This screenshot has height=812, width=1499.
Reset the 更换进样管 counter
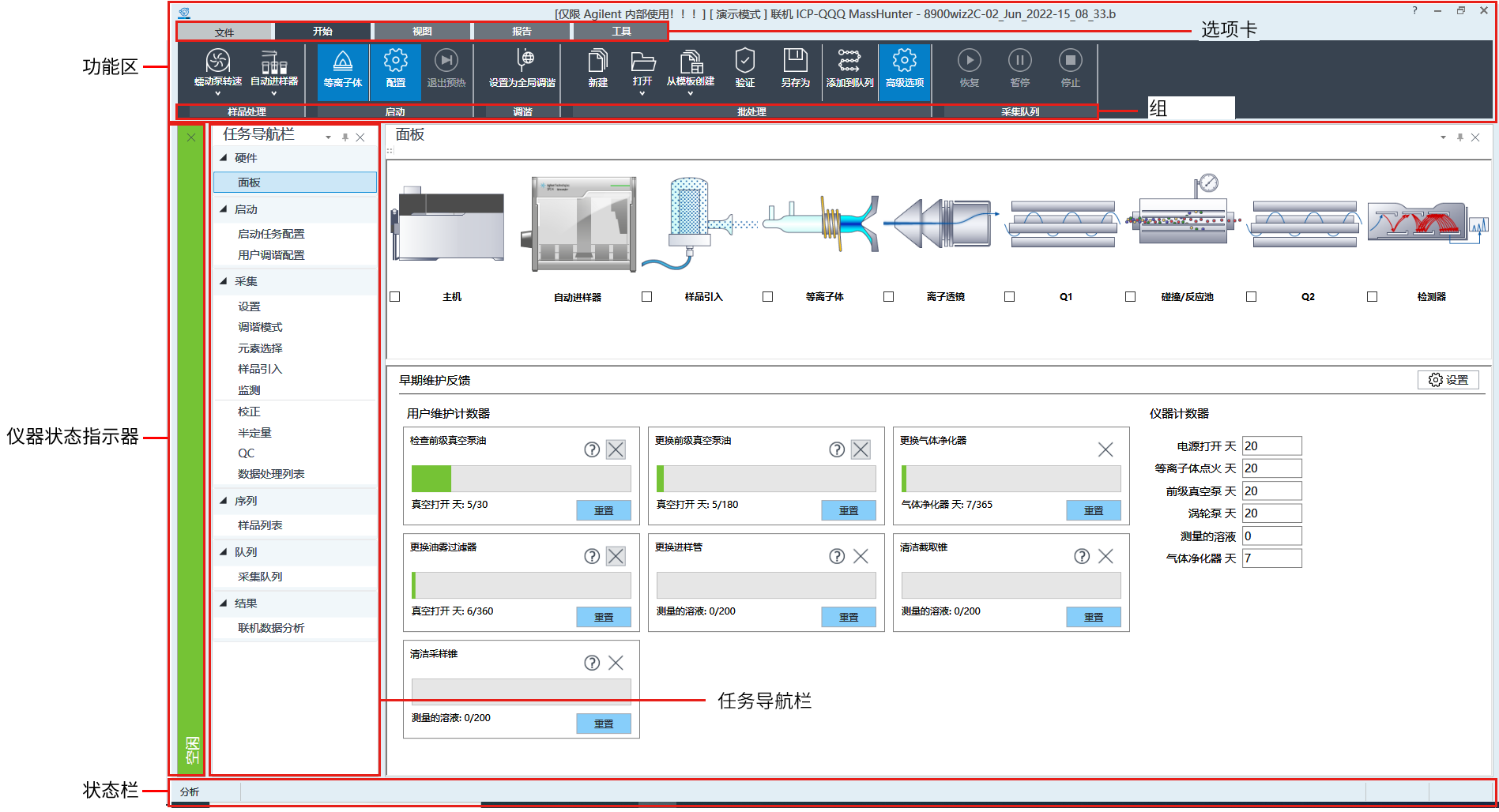click(x=849, y=617)
